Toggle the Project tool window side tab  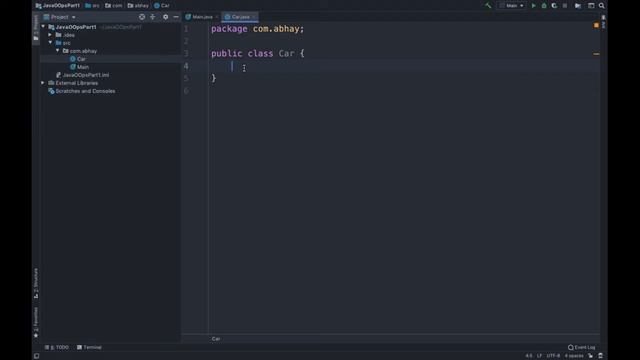click(x=36, y=27)
